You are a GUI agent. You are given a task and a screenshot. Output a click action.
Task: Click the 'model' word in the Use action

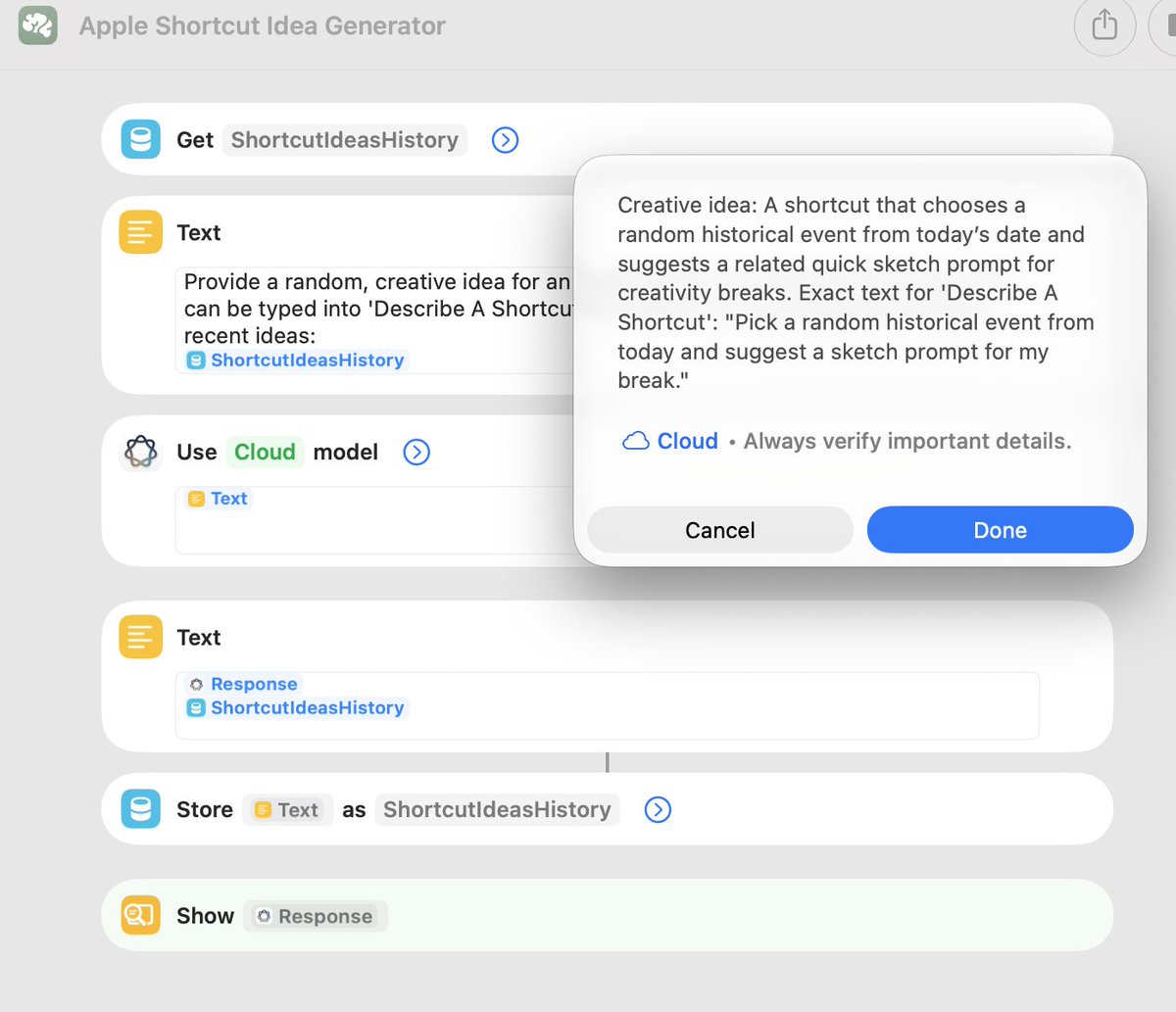pos(346,452)
